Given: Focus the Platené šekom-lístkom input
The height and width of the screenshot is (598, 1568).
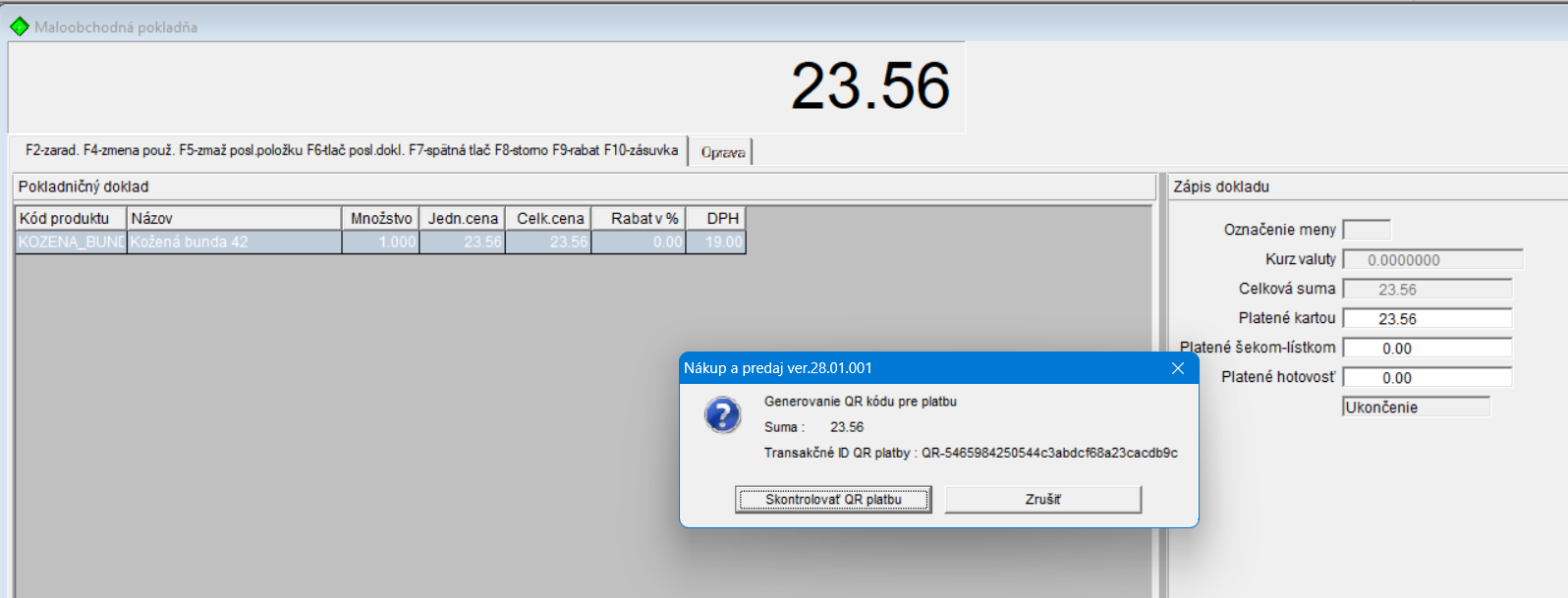Looking at the screenshot, I should [1427, 349].
